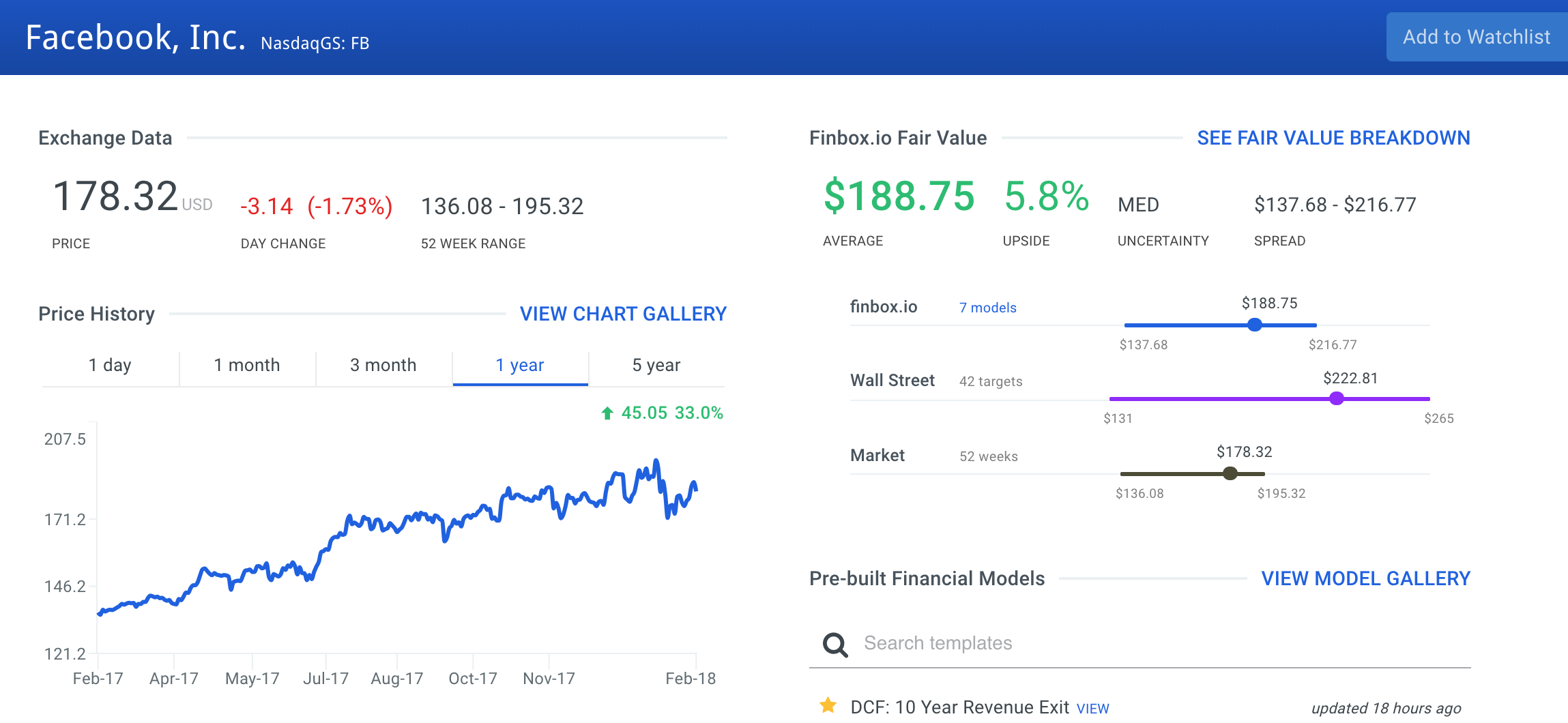Click the MED uncertainty value
The image size is (1568, 723).
pos(1138,205)
